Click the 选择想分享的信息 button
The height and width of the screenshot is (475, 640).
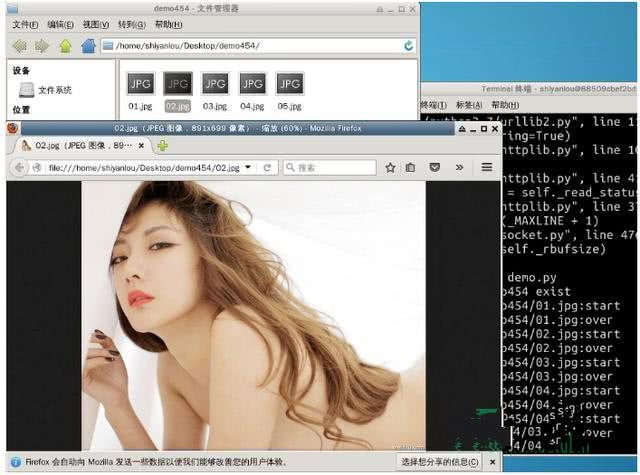[439, 462]
